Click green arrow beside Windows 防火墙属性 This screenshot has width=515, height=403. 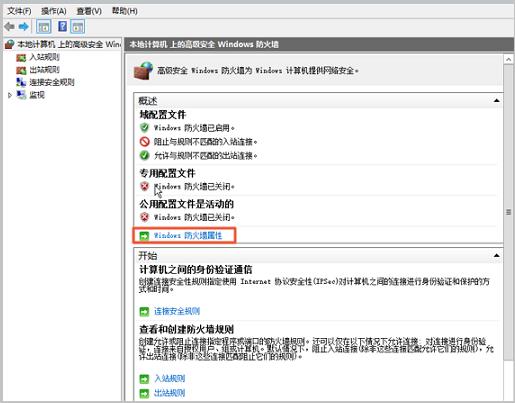(x=144, y=236)
